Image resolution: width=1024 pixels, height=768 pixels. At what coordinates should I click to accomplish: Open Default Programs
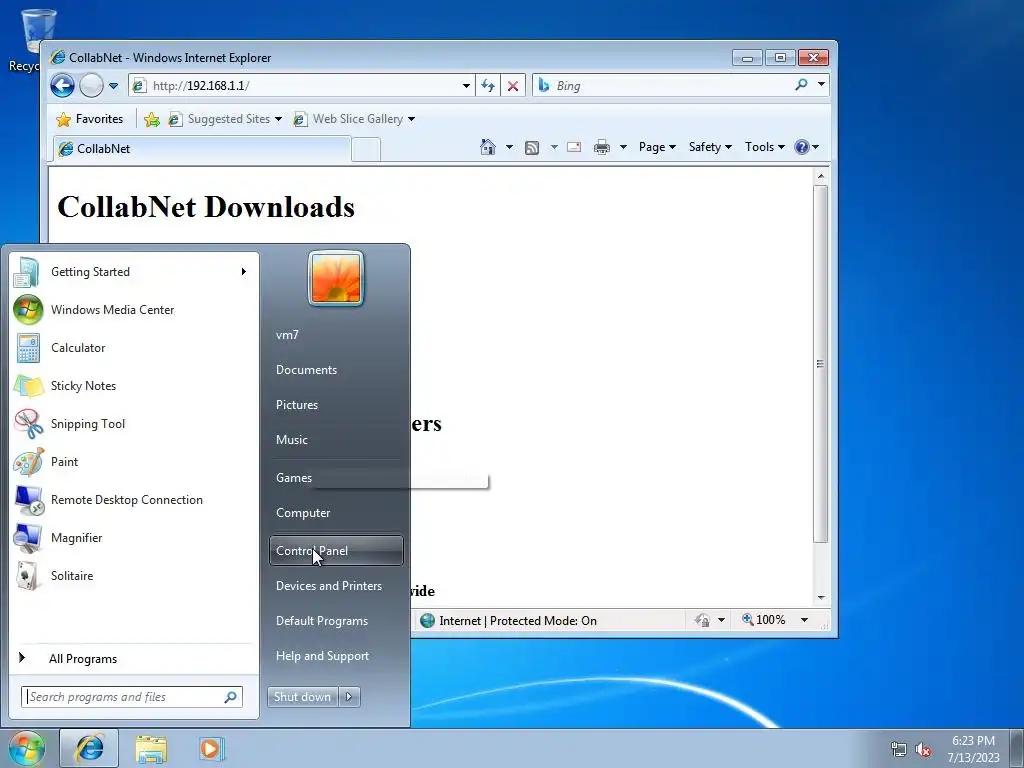pyautogui.click(x=336, y=621)
